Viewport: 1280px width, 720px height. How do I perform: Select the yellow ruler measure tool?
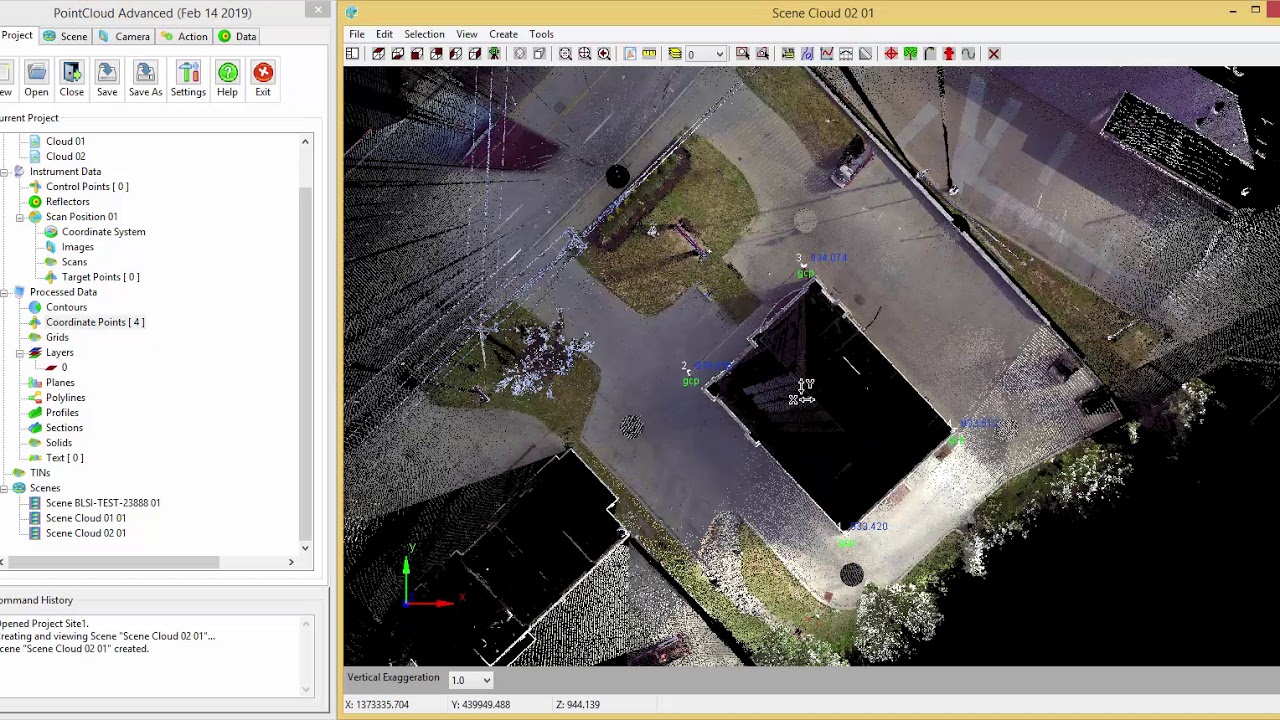coord(649,54)
